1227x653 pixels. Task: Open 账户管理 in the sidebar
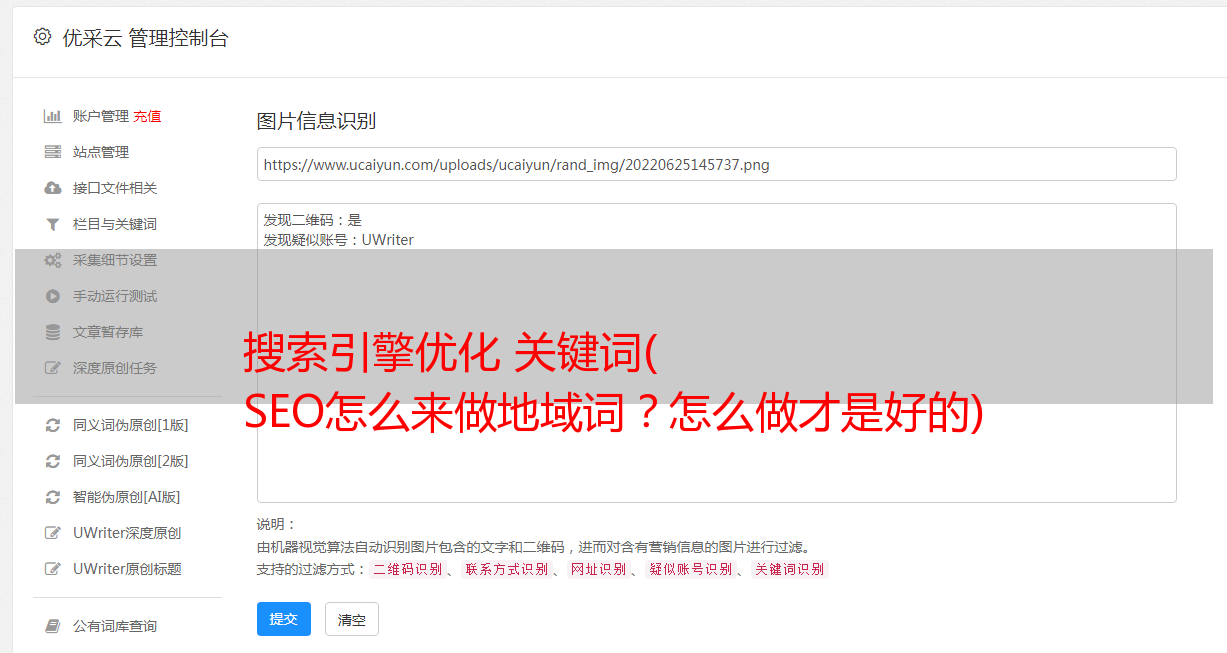101,116
